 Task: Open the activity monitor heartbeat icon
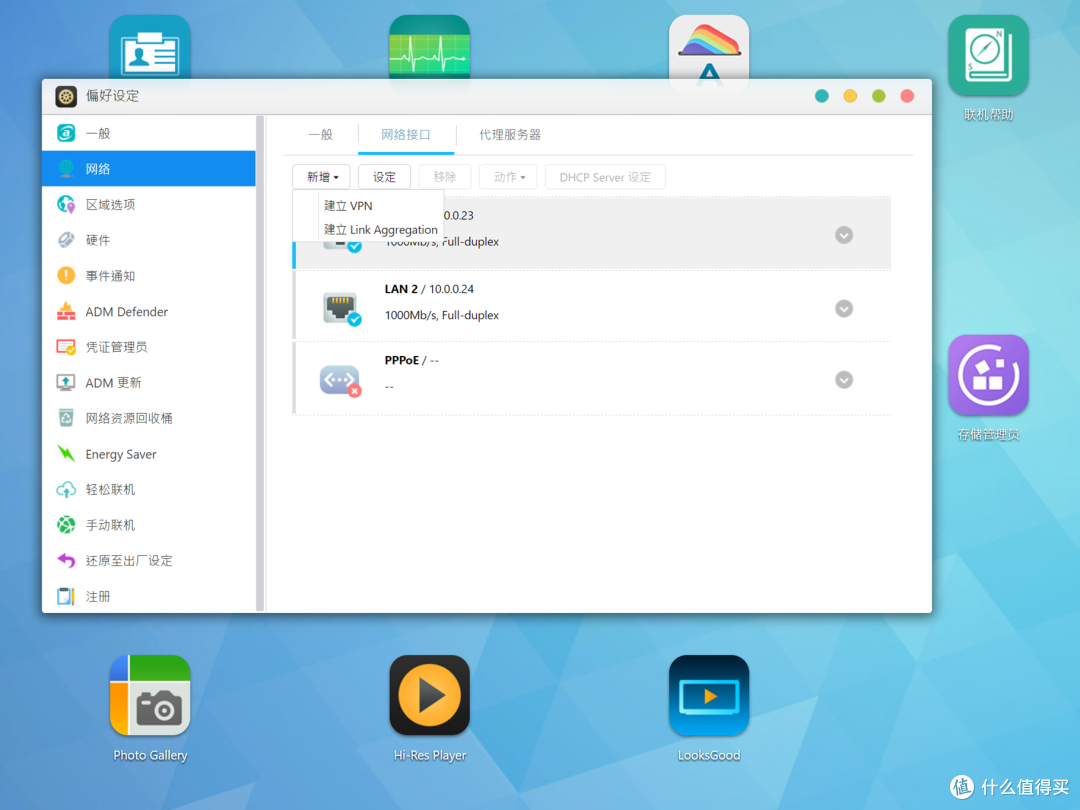tap(430, 47)
